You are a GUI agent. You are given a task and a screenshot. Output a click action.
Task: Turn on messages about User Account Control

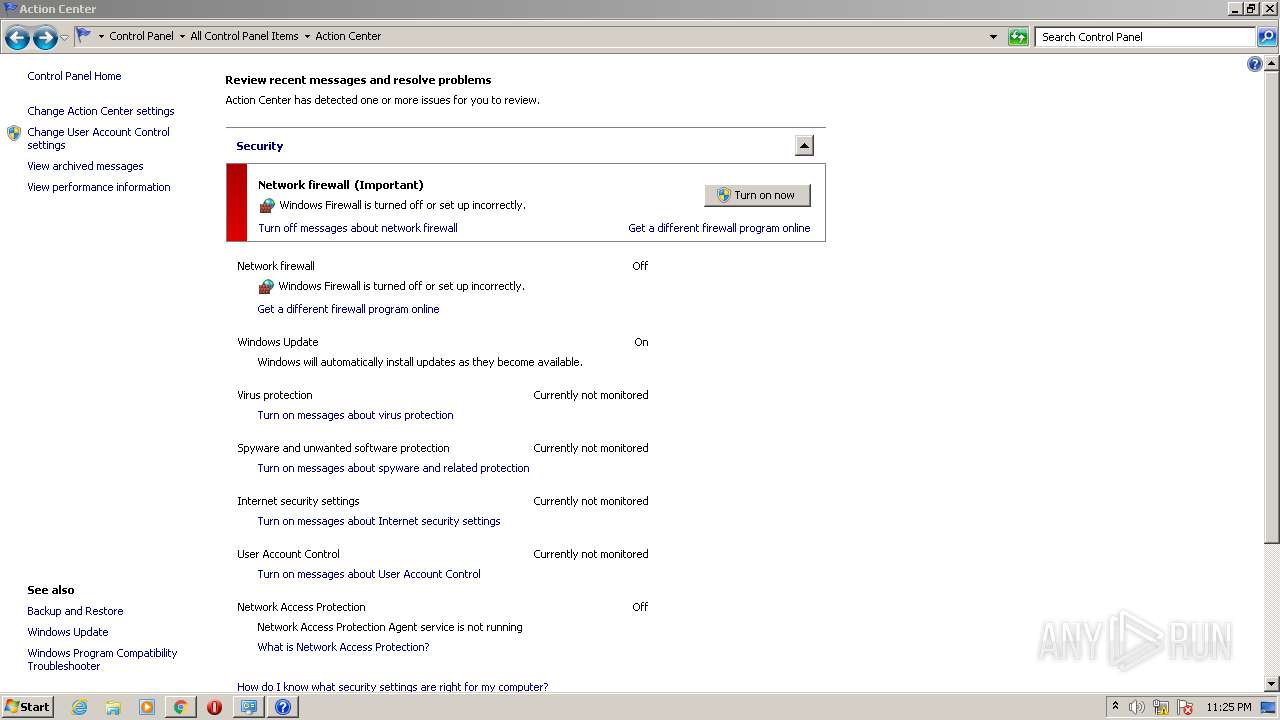point(369,574)
